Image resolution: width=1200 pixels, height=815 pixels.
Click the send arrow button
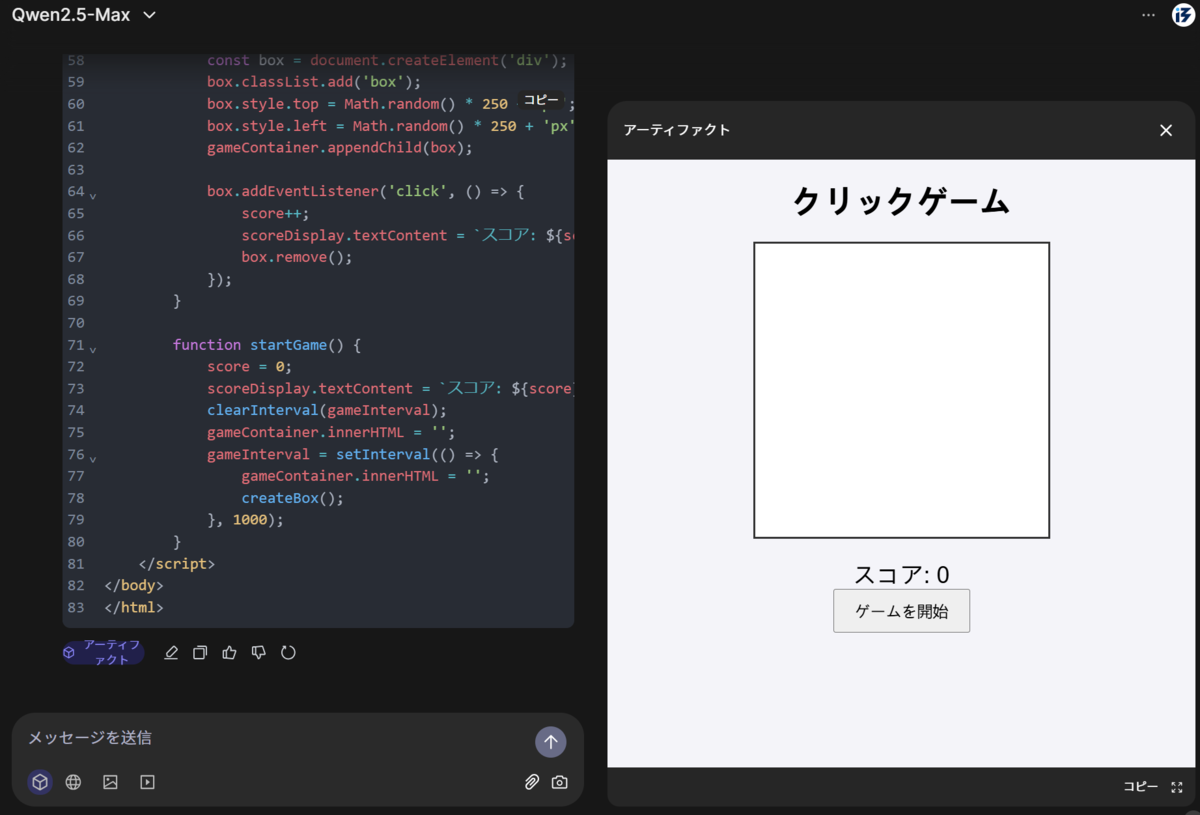point(551,742)
